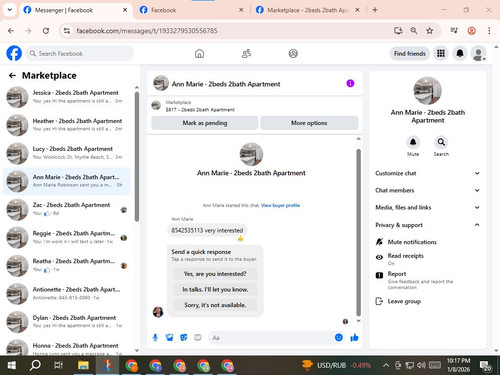Click the address bar URL
Screen dimensions: 500x375
coord(147,31)
